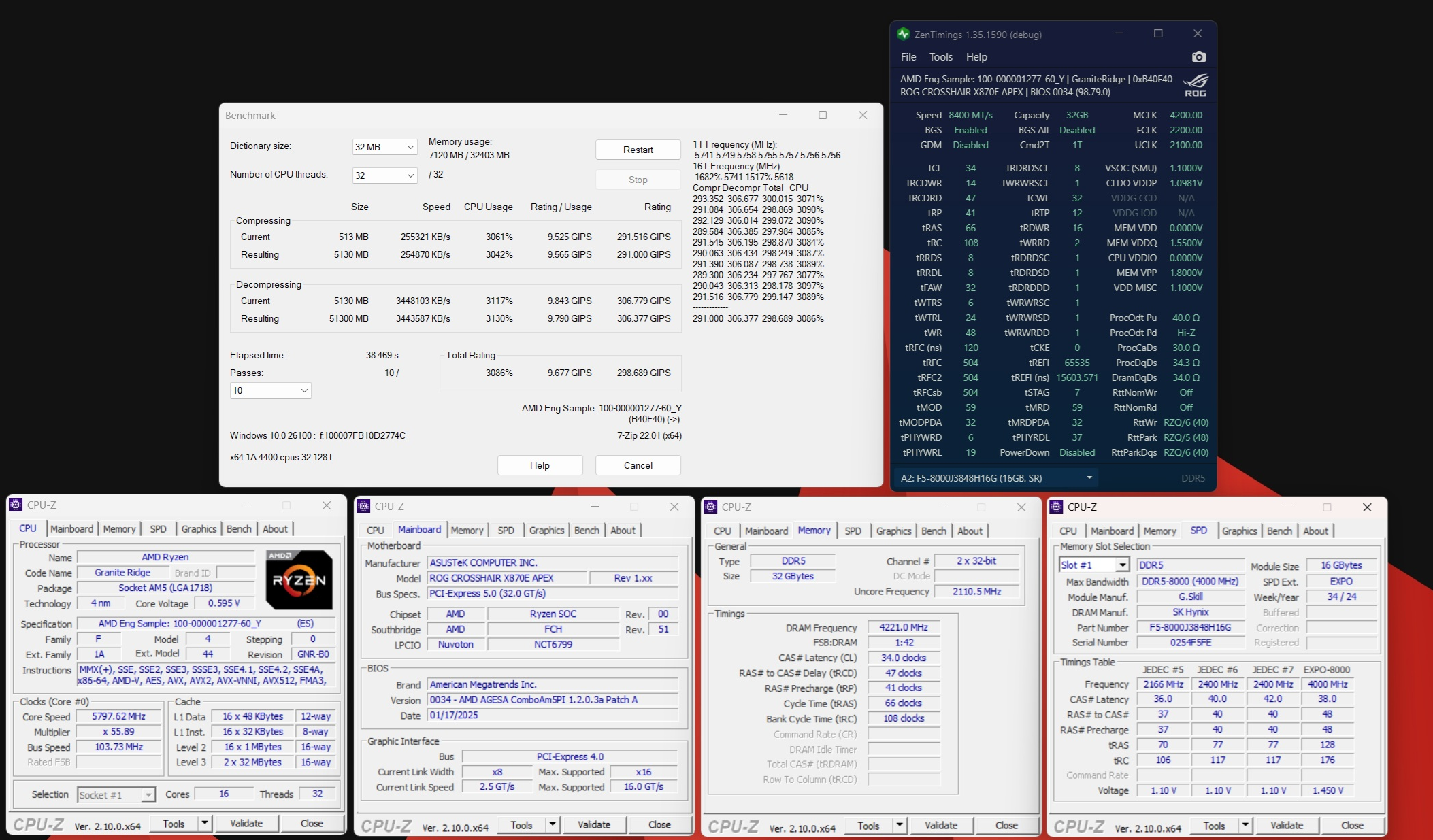Click the Help button in Benchmark window
The width and height of the screenshot is (1433, 840).
tap(540, 465)
